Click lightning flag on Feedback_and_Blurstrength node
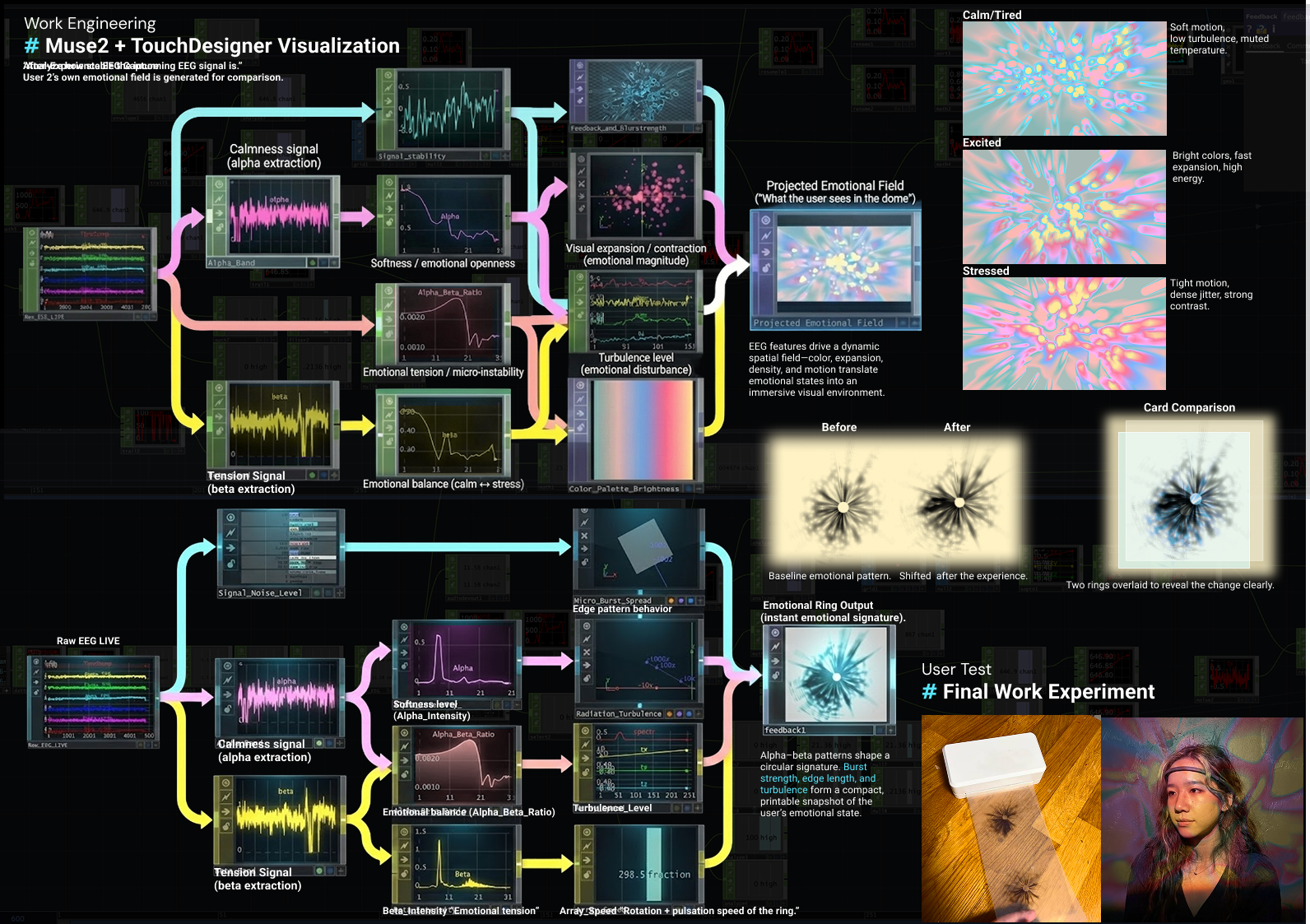Screen dimensions: 1310x924 580,77
